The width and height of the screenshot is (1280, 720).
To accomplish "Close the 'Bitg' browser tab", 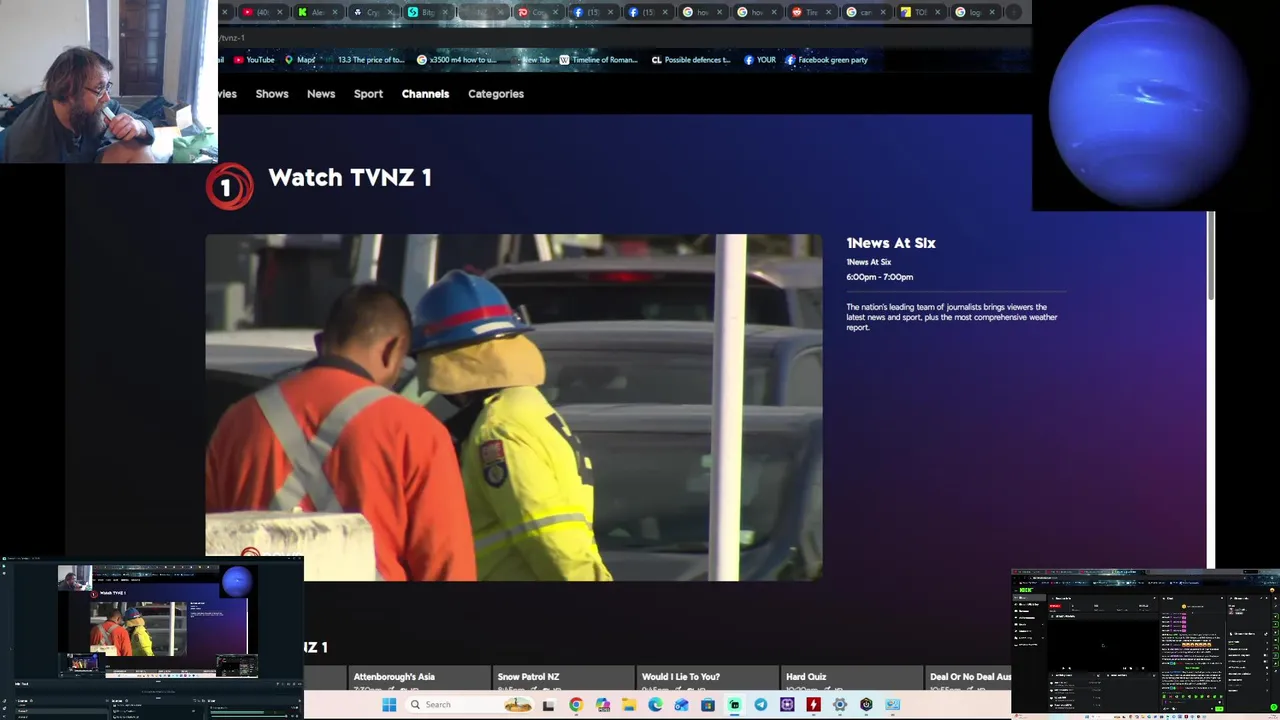I will [x=444, y=12].
